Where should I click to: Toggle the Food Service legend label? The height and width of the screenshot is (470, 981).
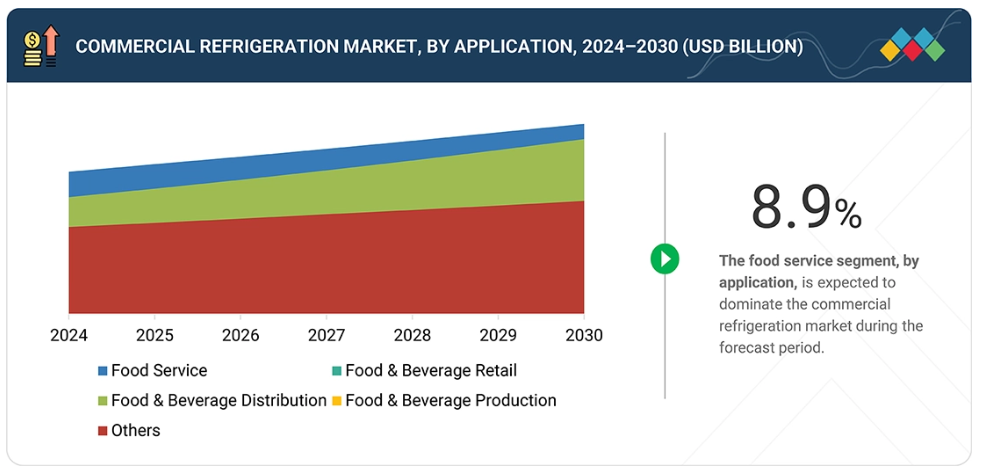tap(159, 370)
